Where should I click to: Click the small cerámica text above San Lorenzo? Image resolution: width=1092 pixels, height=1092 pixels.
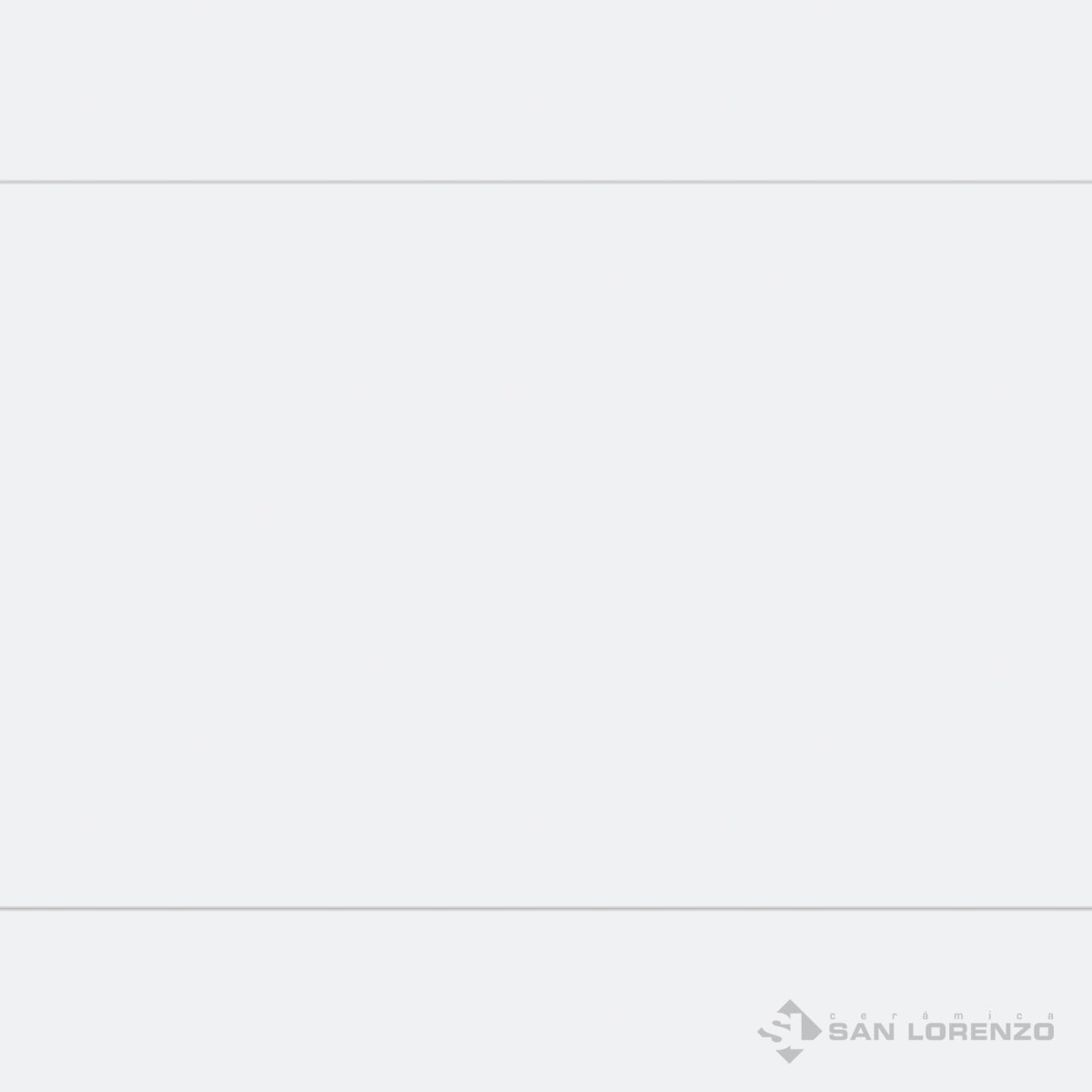pos(942,1015)
